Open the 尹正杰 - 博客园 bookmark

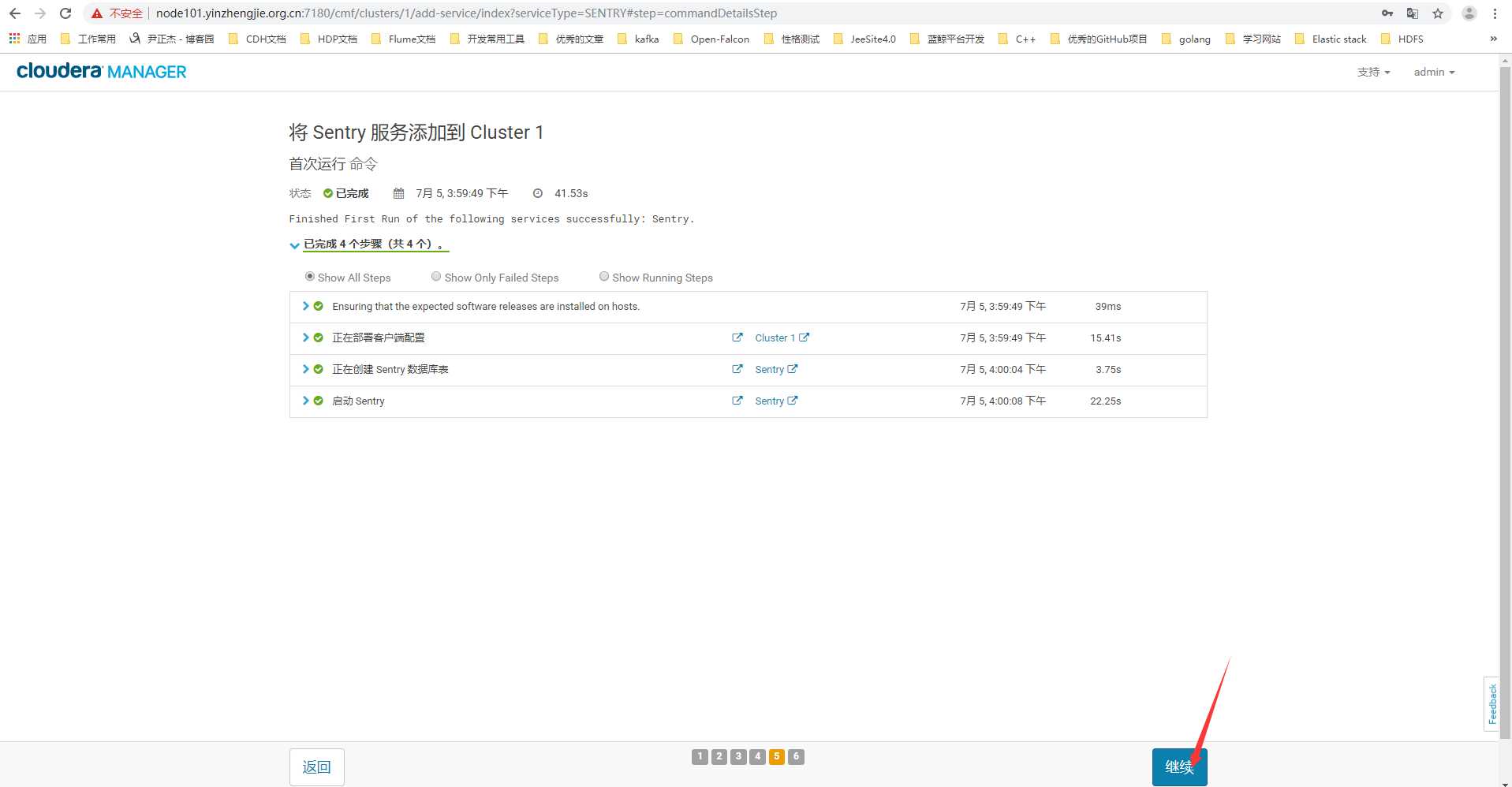coord(172,39)
